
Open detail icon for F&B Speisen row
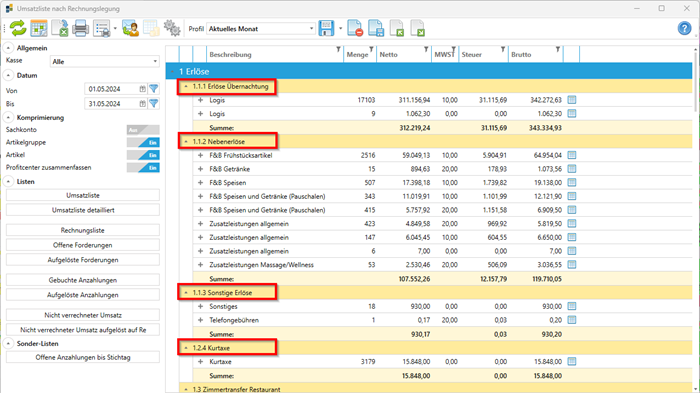[572, 182]
